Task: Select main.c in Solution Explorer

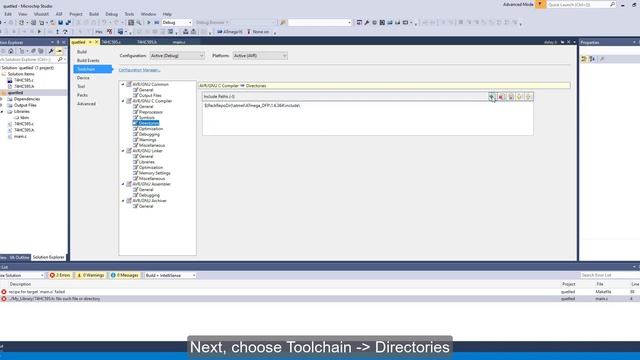Action: coord(20,136)
